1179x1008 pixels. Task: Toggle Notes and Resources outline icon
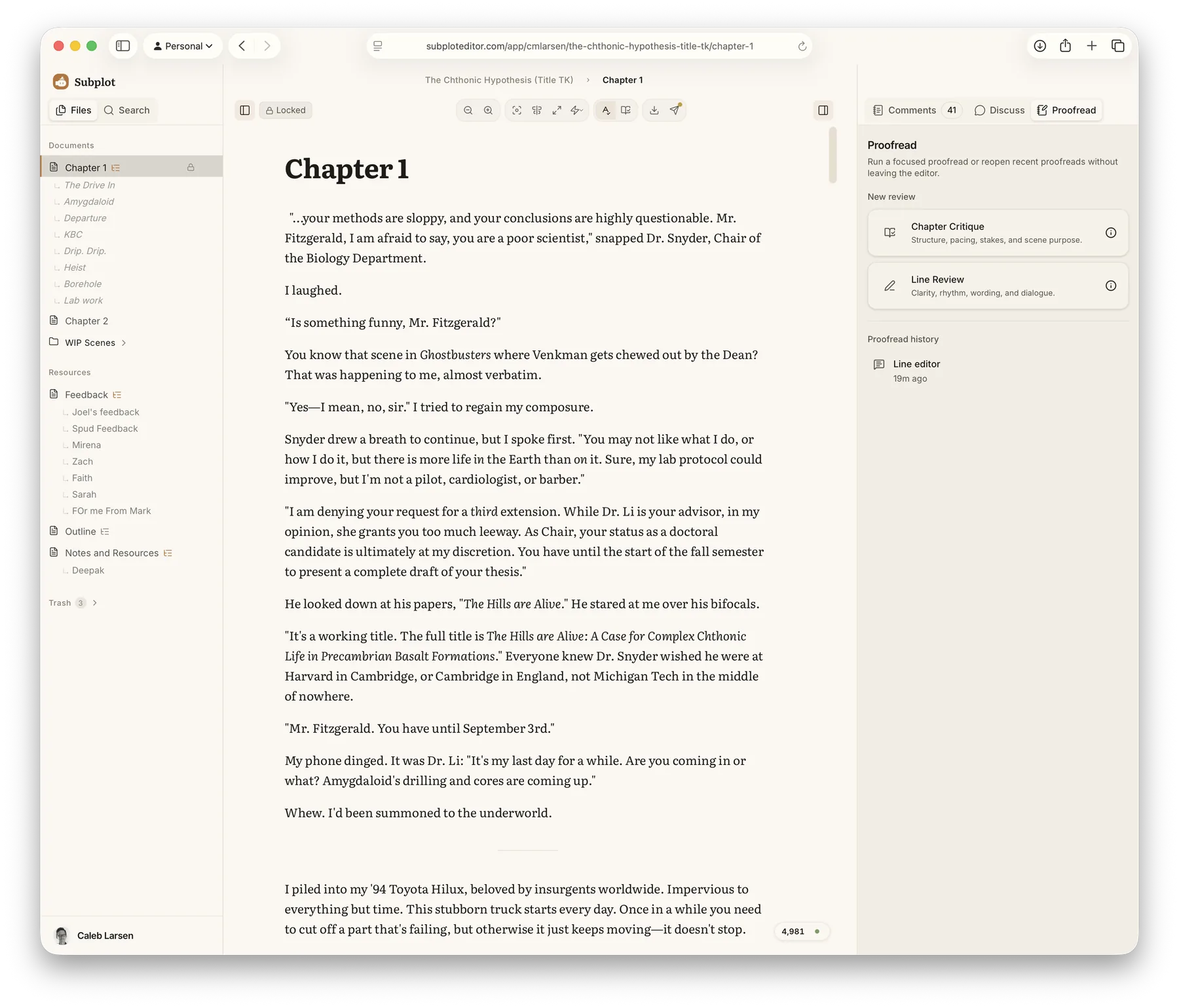click(x=168, y=553)
